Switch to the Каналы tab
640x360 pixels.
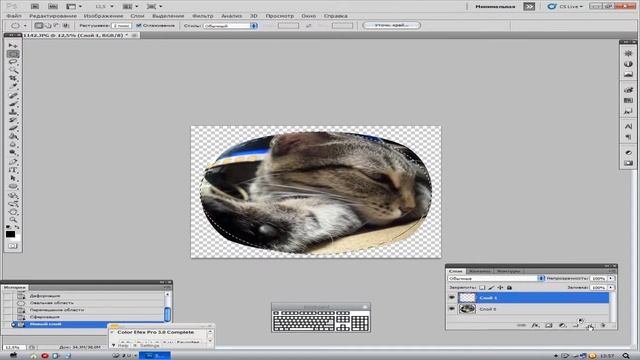[x=479, y=271]
